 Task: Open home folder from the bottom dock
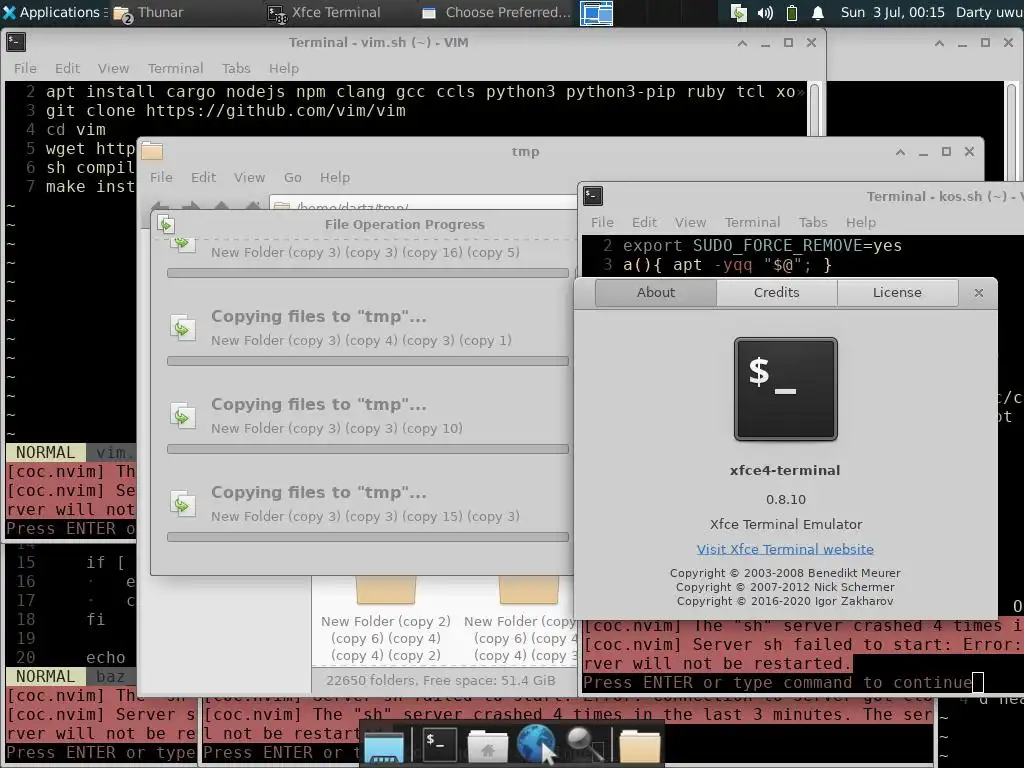click(x=487, y=746)
